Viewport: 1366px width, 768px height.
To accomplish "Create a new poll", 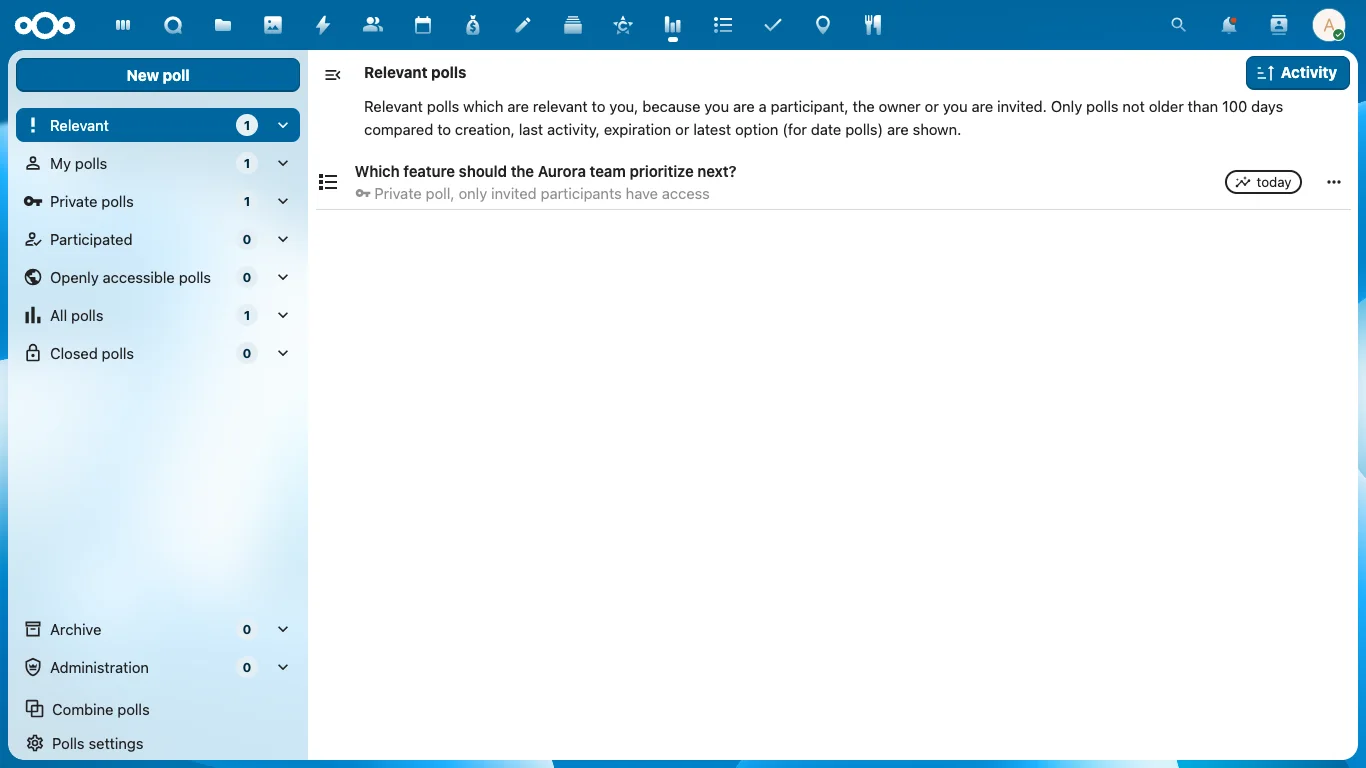I will click(x=158, y=75).
